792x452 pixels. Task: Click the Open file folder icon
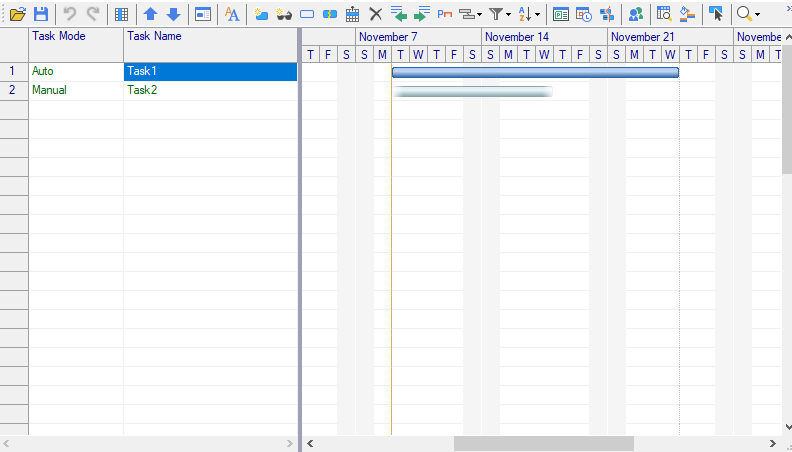point(18,14)
